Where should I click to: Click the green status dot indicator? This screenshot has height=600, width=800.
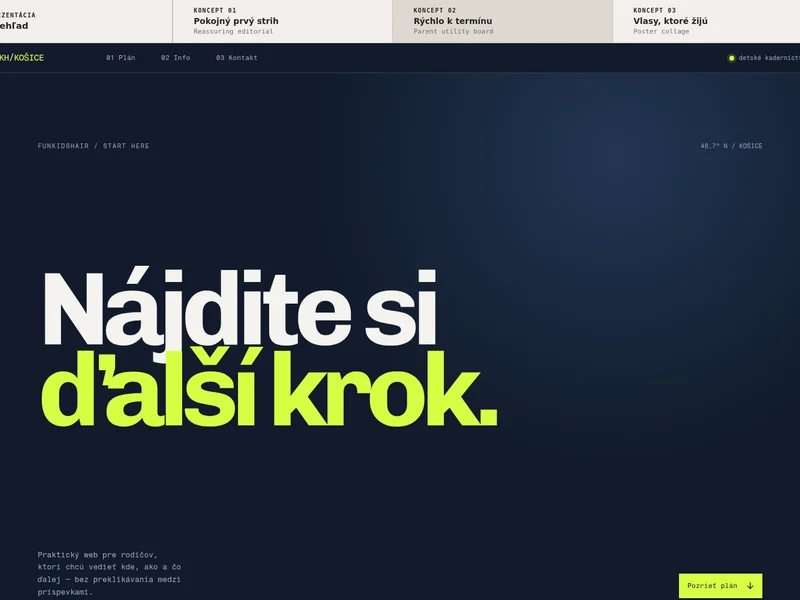click(731, 58)
